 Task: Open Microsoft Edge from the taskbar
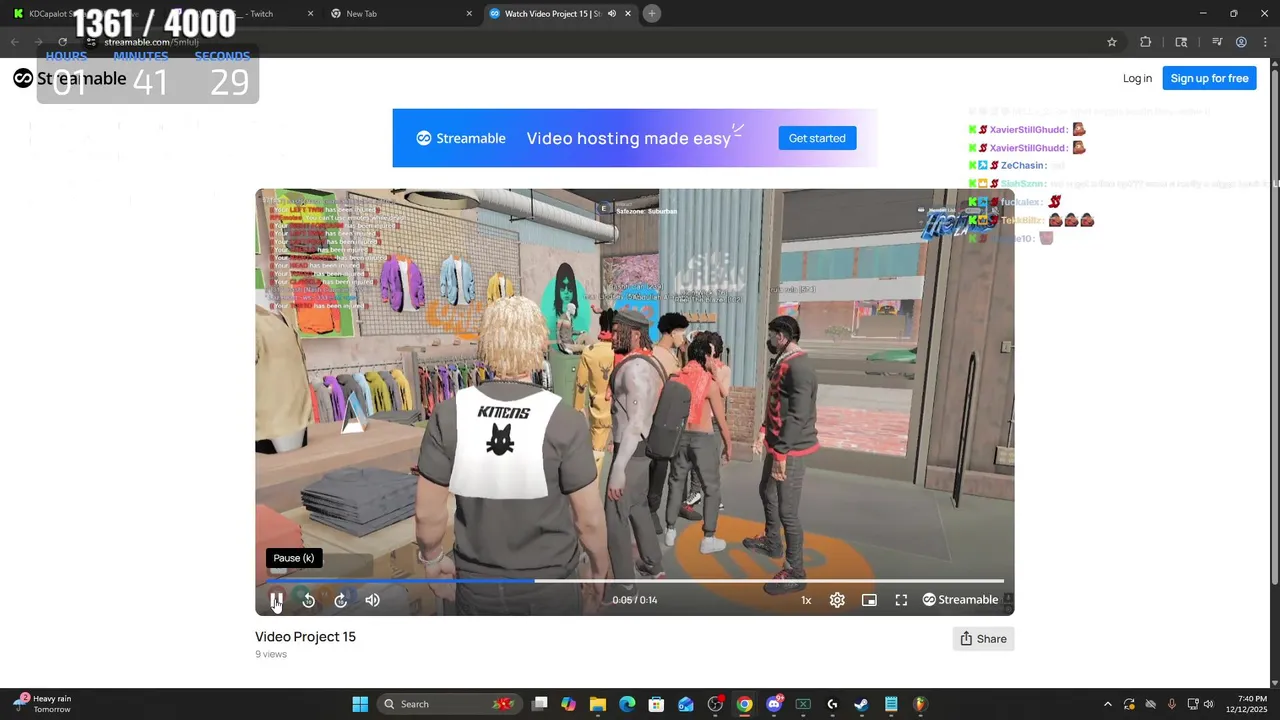tap(627, 704)
